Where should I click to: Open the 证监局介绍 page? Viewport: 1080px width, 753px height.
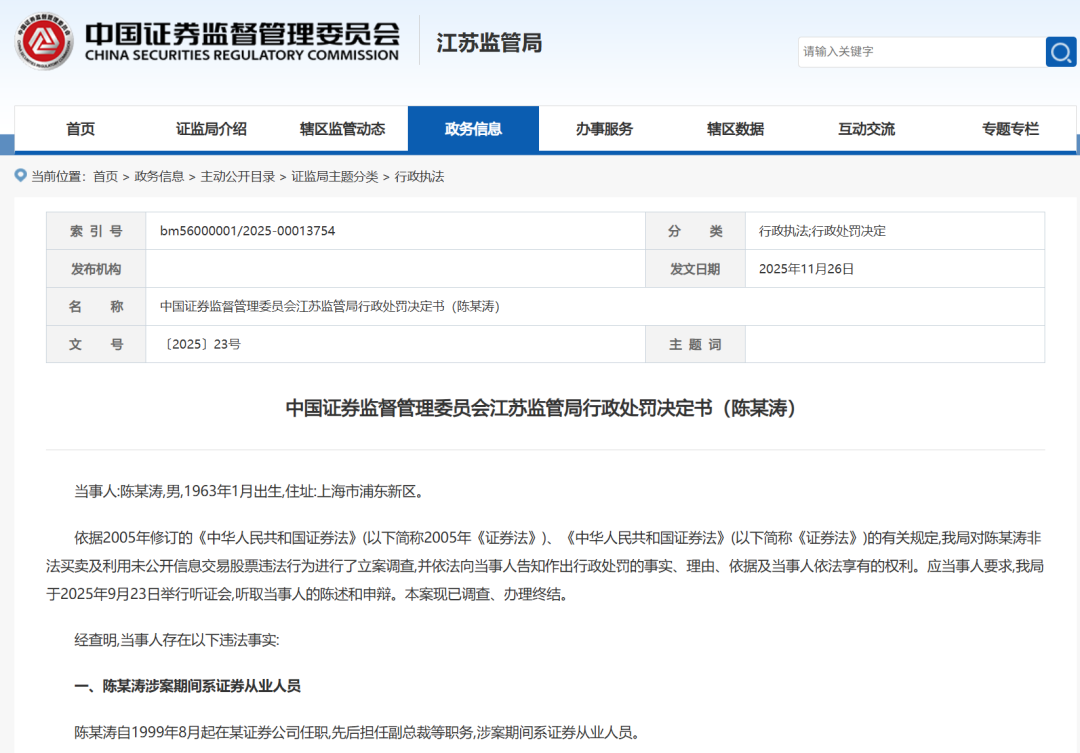pos(211,128)
